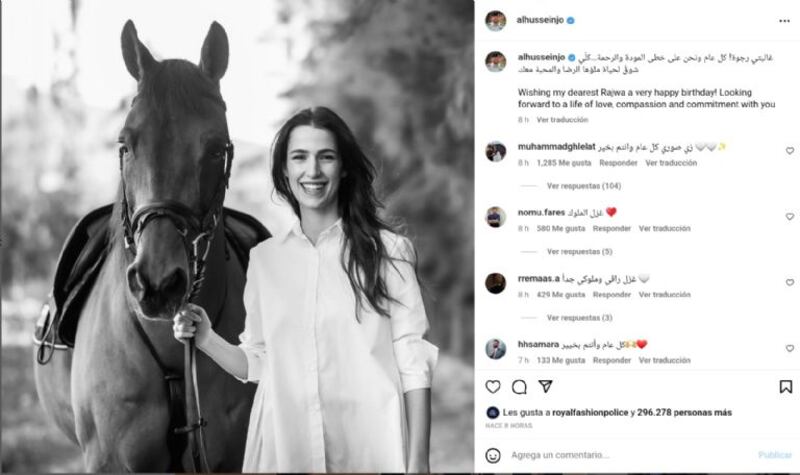Screen dimensions: 800x475
Task: Click Ver traducción under the caption
Action: point(562,119)
